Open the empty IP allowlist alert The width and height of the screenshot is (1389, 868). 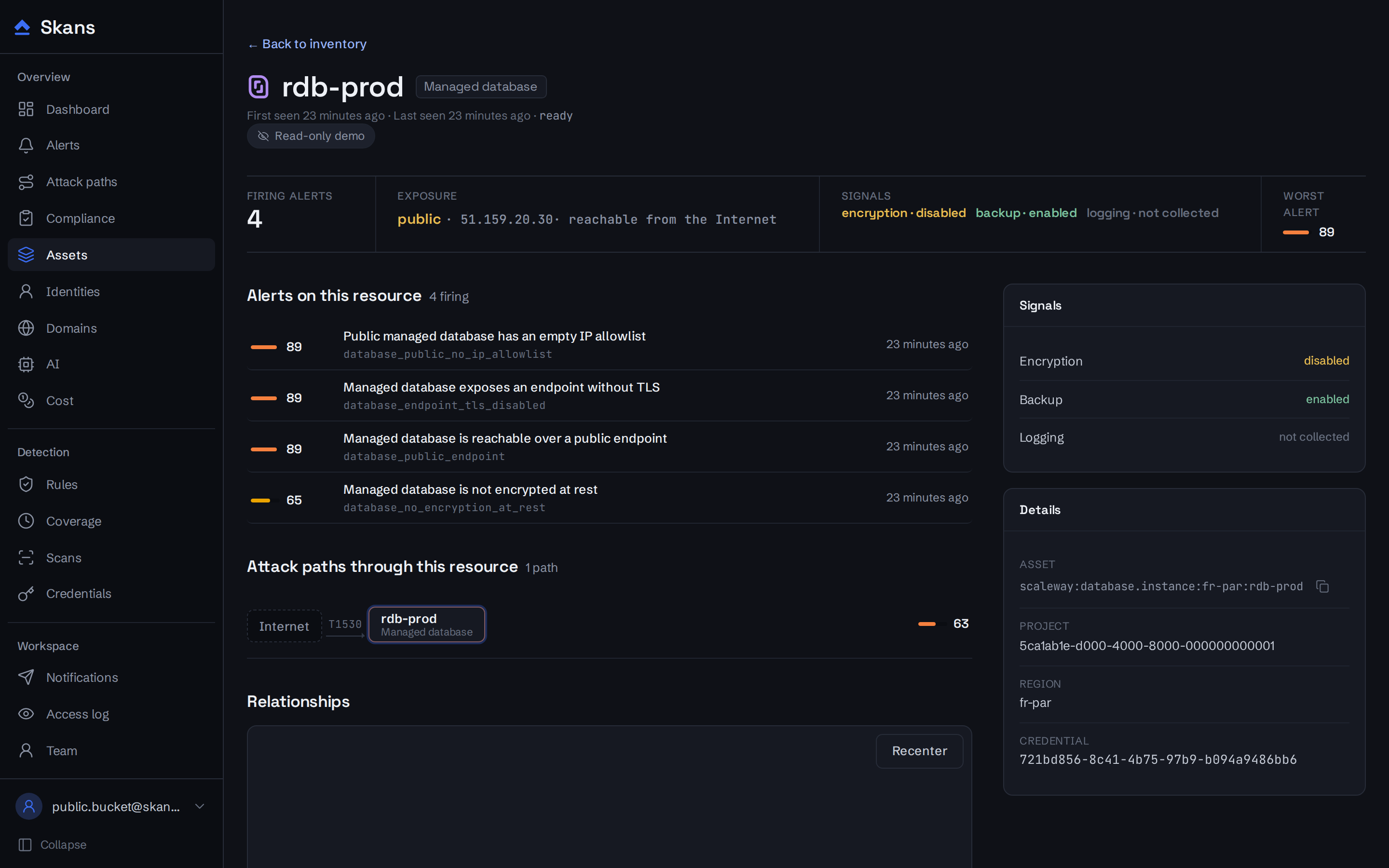(609, 344)
